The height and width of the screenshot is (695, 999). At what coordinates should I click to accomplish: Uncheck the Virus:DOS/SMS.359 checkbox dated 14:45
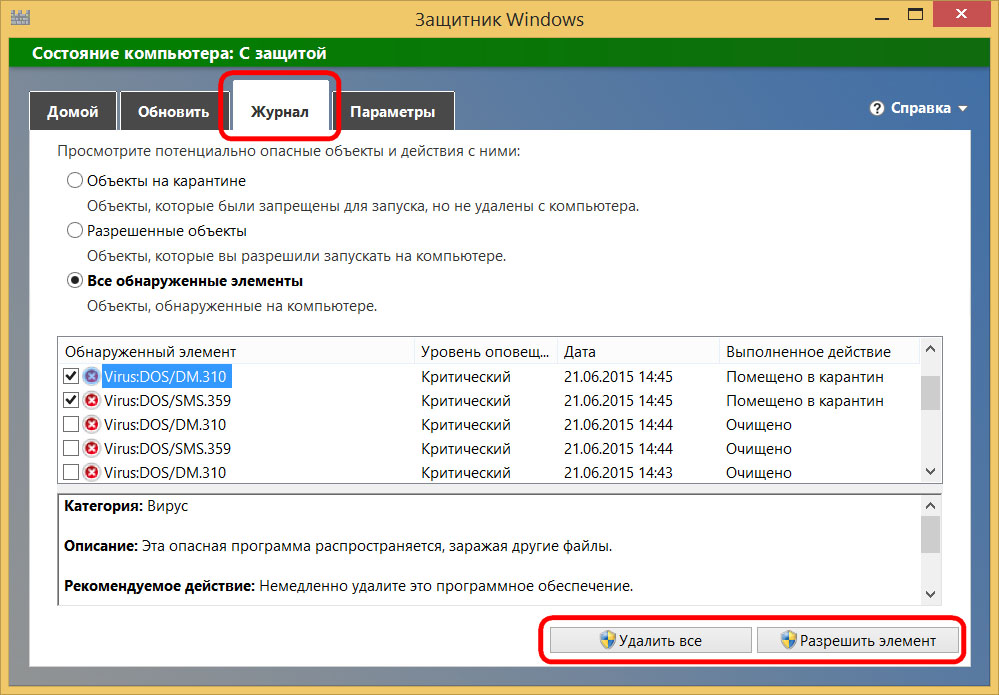point(71,401)
